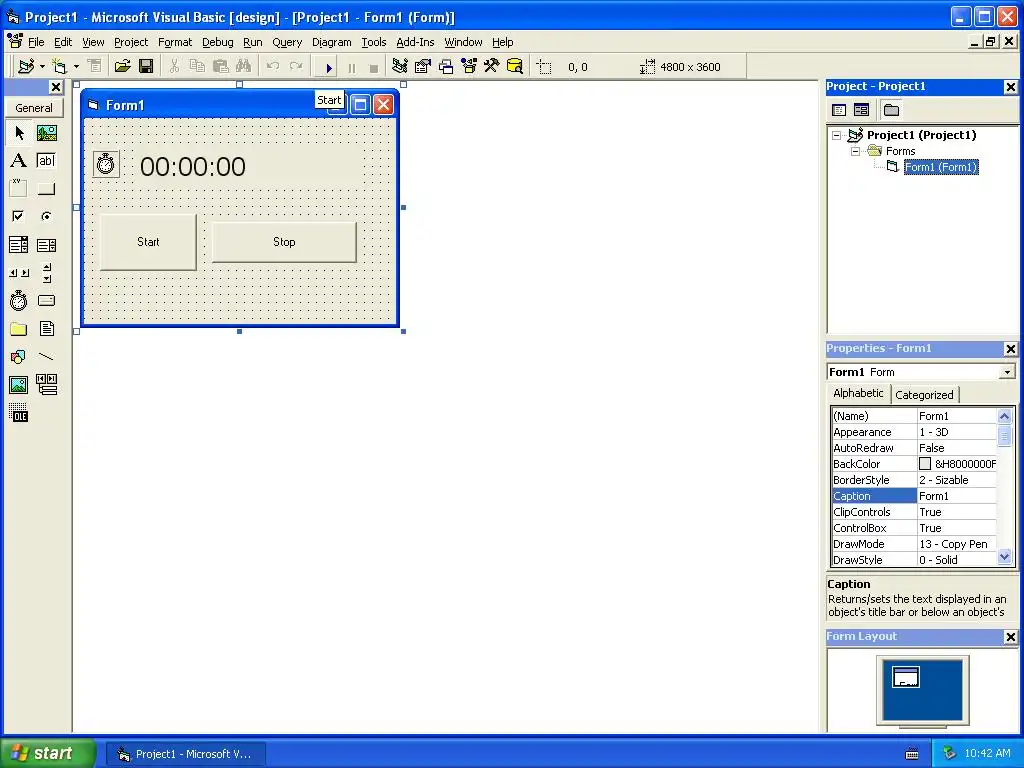
Task: Select the Shape control tool
Action: (19, 357)
